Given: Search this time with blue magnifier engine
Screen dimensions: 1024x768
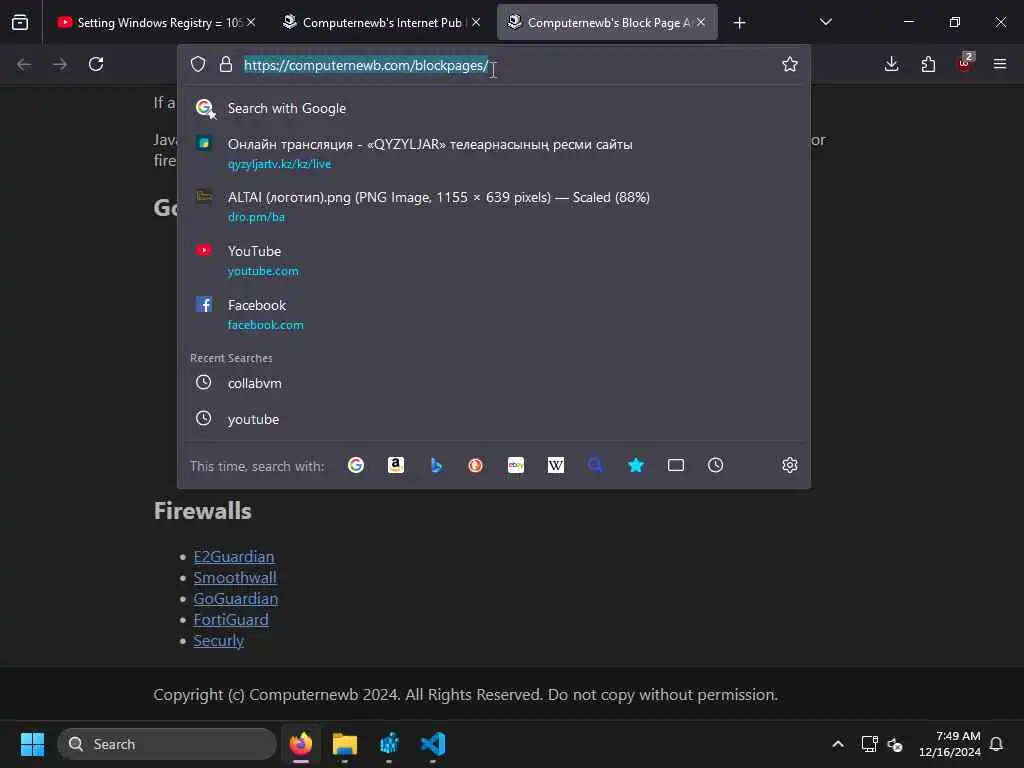Looking at the screenshot, I should click(x=596, y=465).
